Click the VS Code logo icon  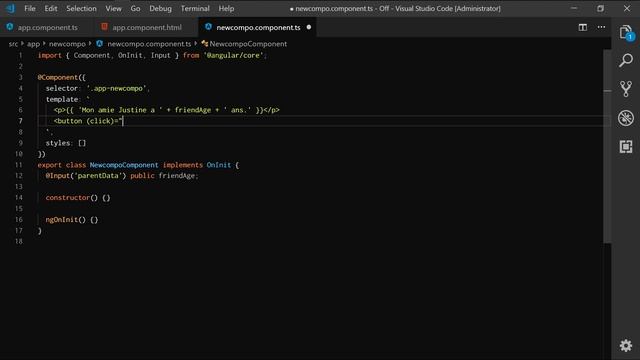click(10, 8)
